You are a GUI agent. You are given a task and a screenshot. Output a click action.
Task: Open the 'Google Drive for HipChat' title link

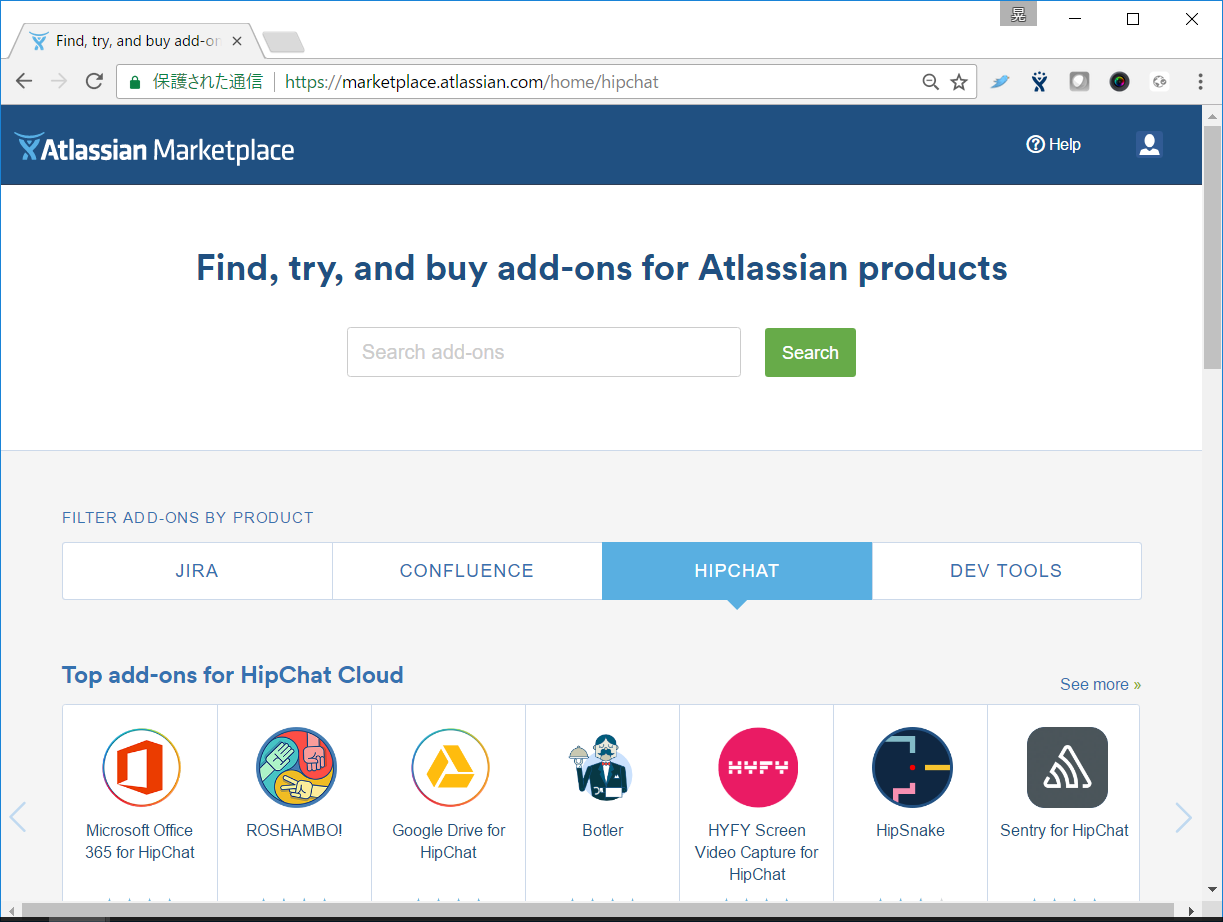point(449,841)
